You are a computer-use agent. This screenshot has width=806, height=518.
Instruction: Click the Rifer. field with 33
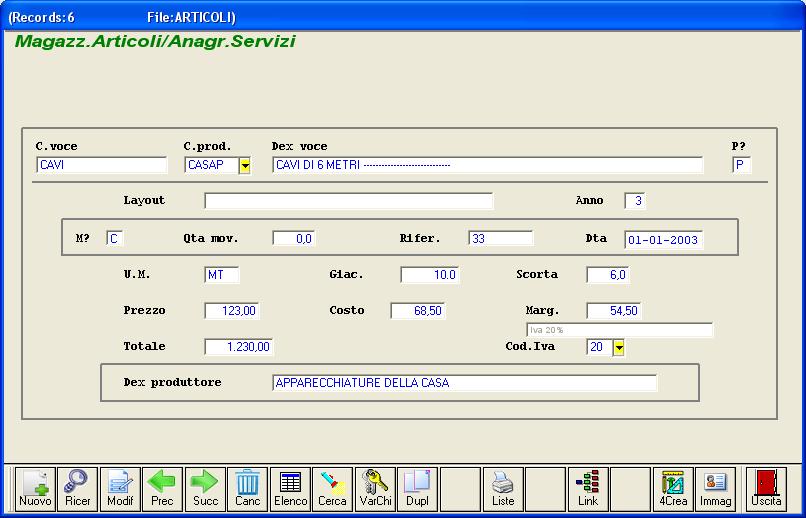501,238
